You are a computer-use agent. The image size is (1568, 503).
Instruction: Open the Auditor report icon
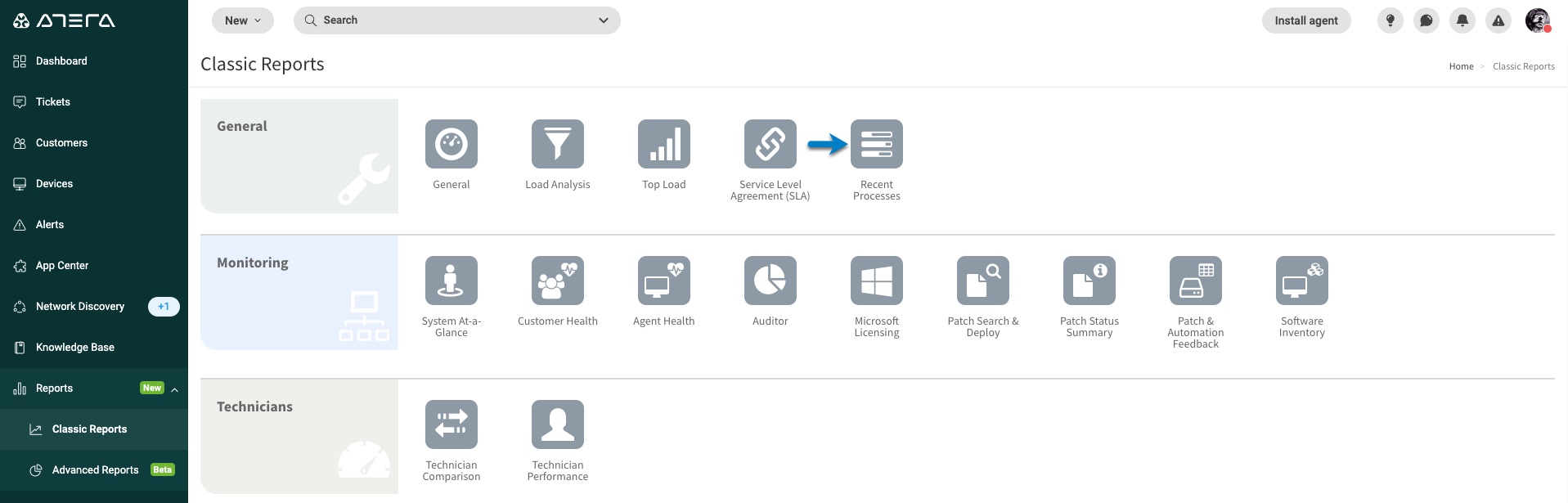click(770, 281)
